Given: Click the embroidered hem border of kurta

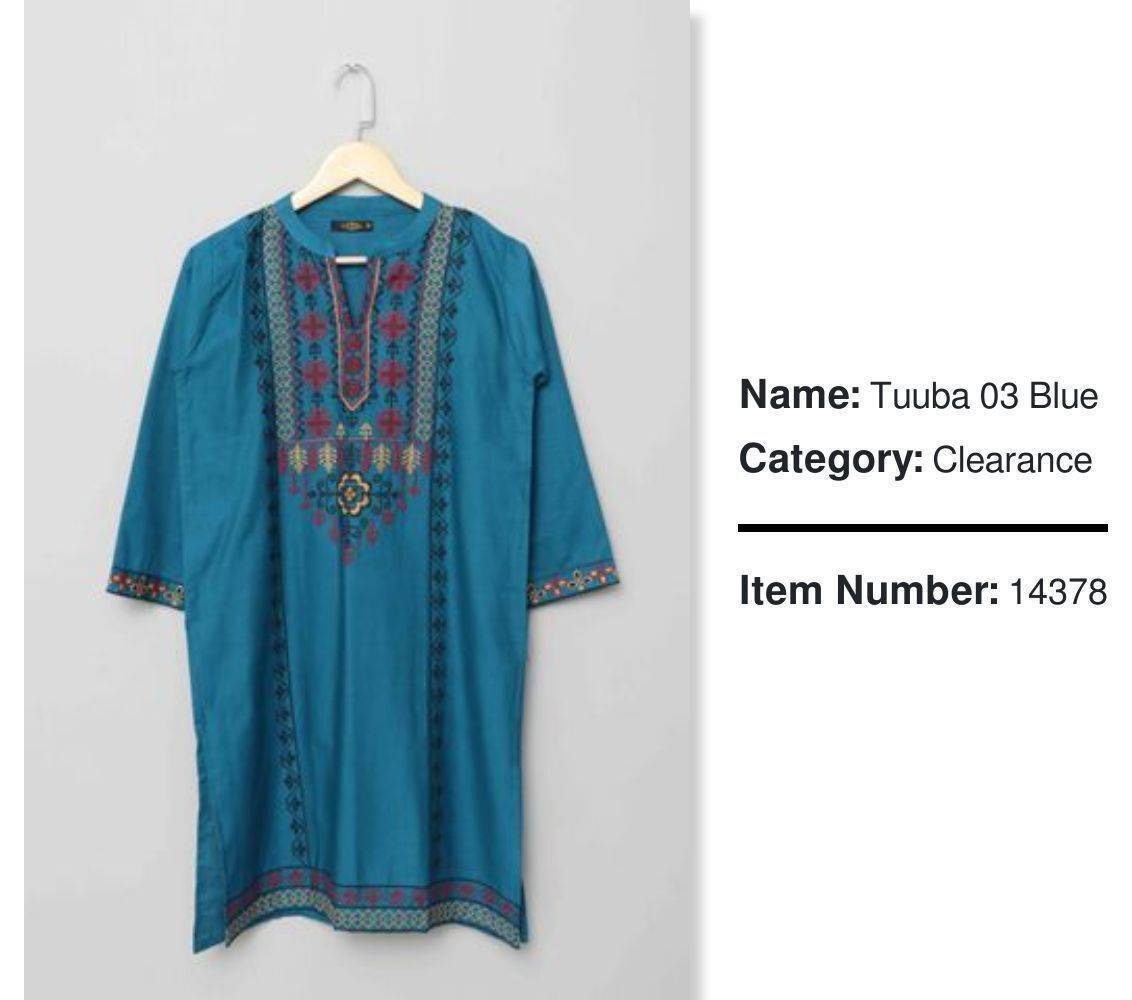Looking at the screenshot, I should coord(373,906).
